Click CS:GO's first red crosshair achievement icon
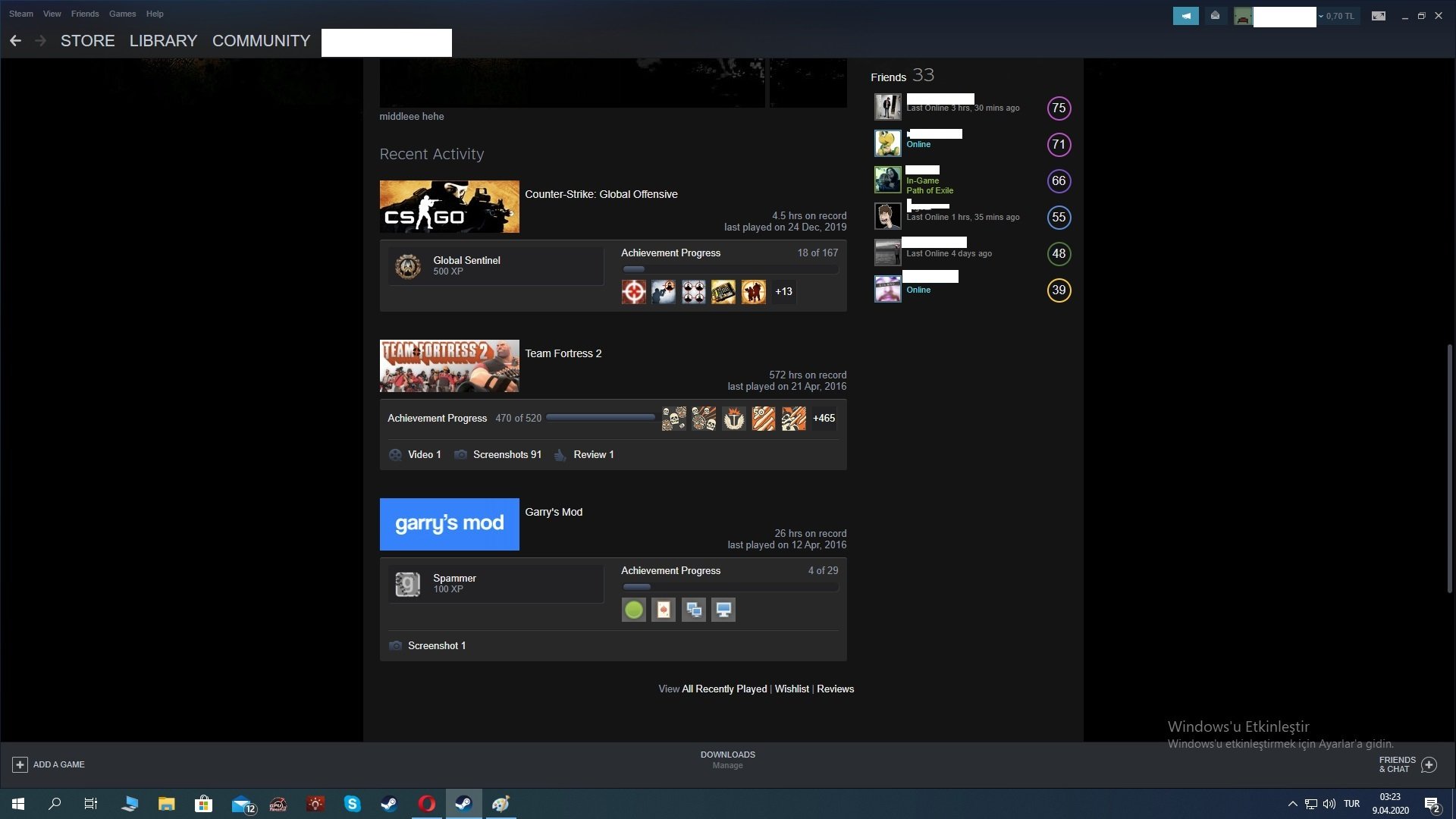This screenshot has height=819, width=1456. click(x=634, y=292)
